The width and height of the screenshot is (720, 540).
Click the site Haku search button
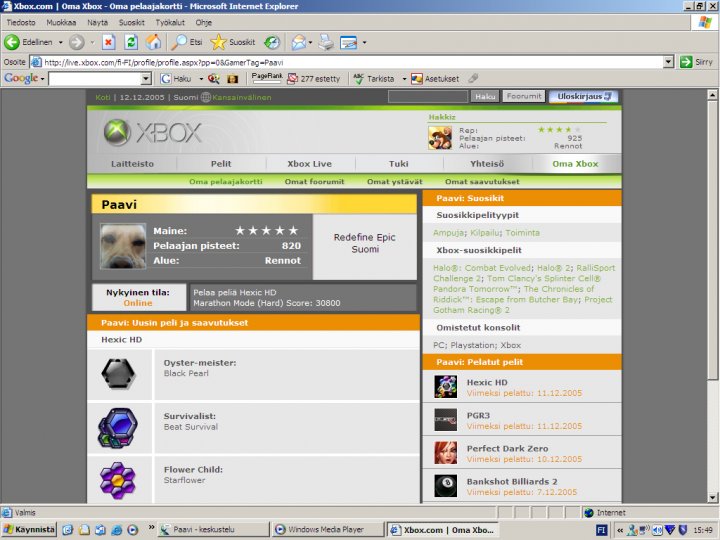point(485,96)
